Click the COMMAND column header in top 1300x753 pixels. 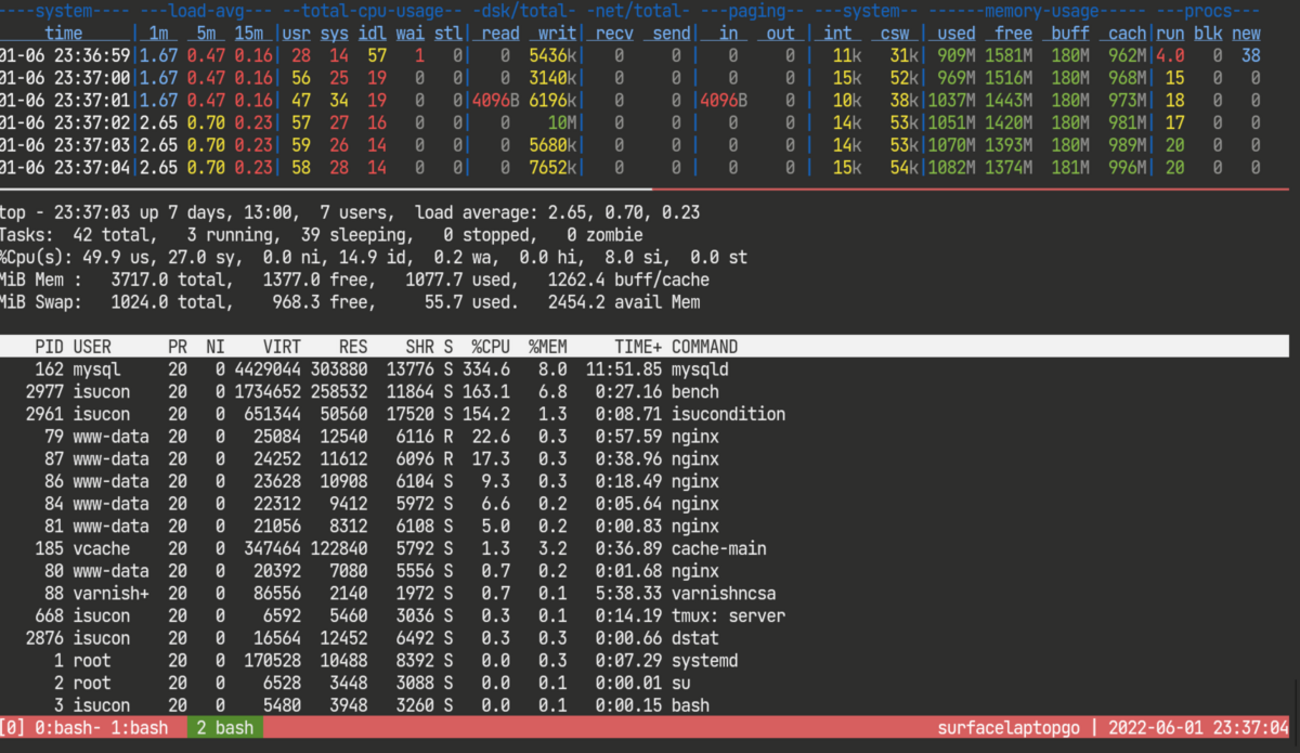coord(704,347)
